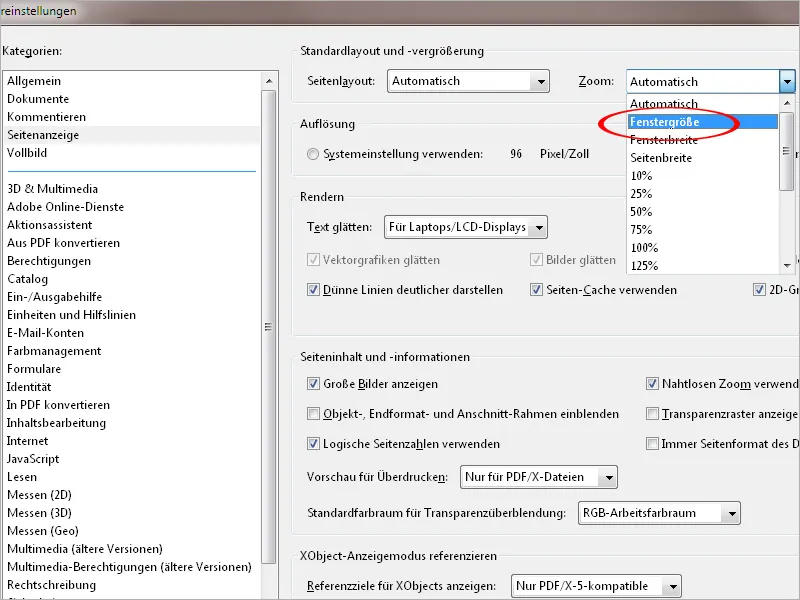Choose Seitenanzeige category
The height and width of the screenshot is (600, 800).
coord(43,135)
